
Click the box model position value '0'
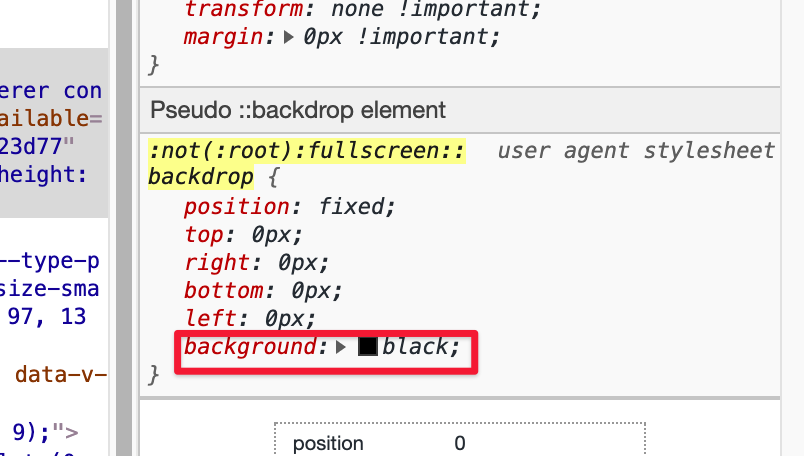coord(460,443)
